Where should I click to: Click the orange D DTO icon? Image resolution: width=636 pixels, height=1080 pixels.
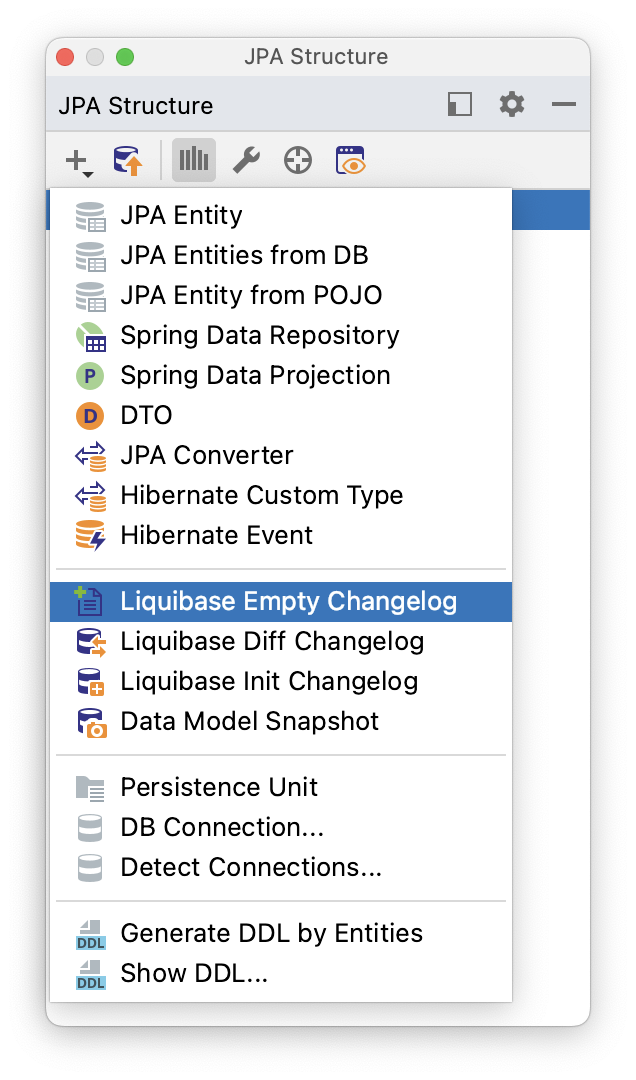click(x=90, y=416)
